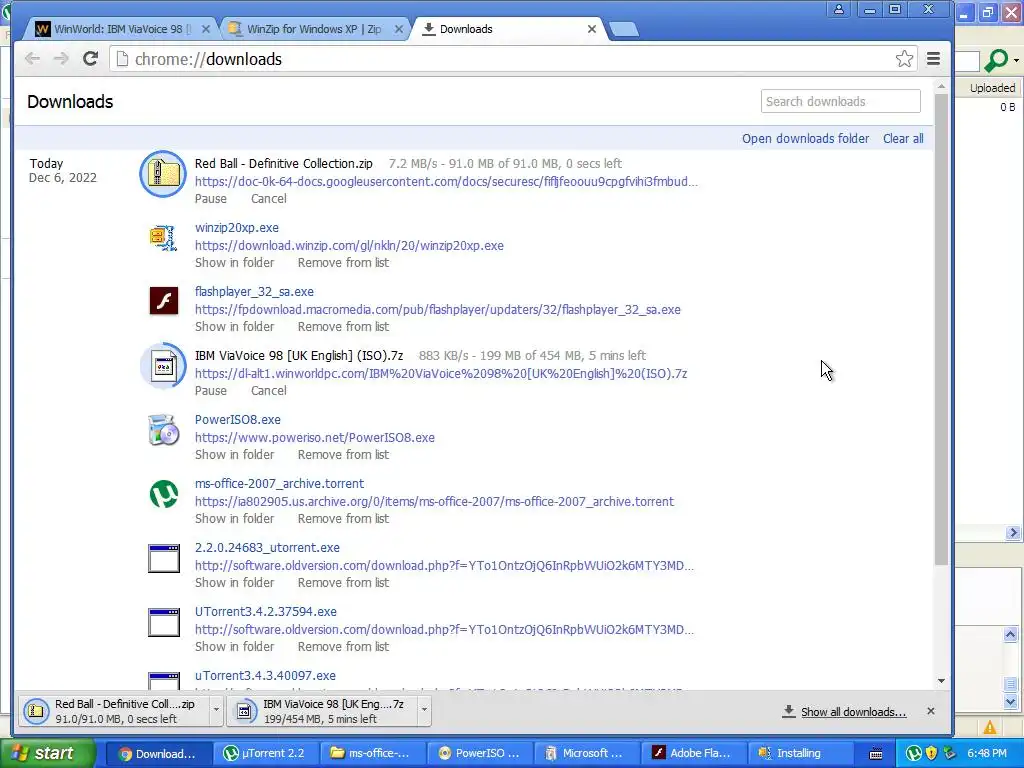Screen dimensions: 1024x768
Task: Open Windows Start menu
Action: pos(48,753)
